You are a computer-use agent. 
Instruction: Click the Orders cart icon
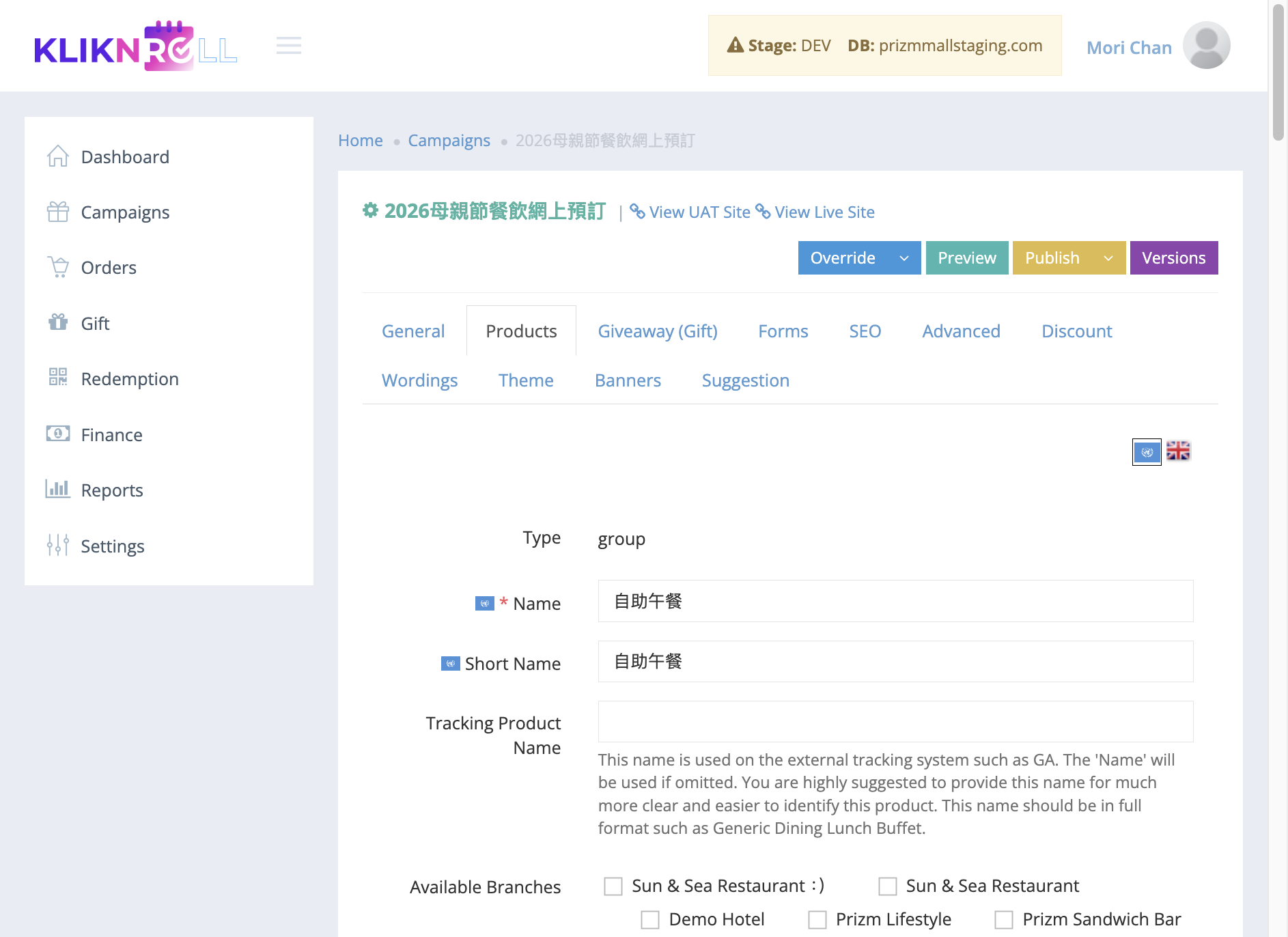[x=58, y=267]
